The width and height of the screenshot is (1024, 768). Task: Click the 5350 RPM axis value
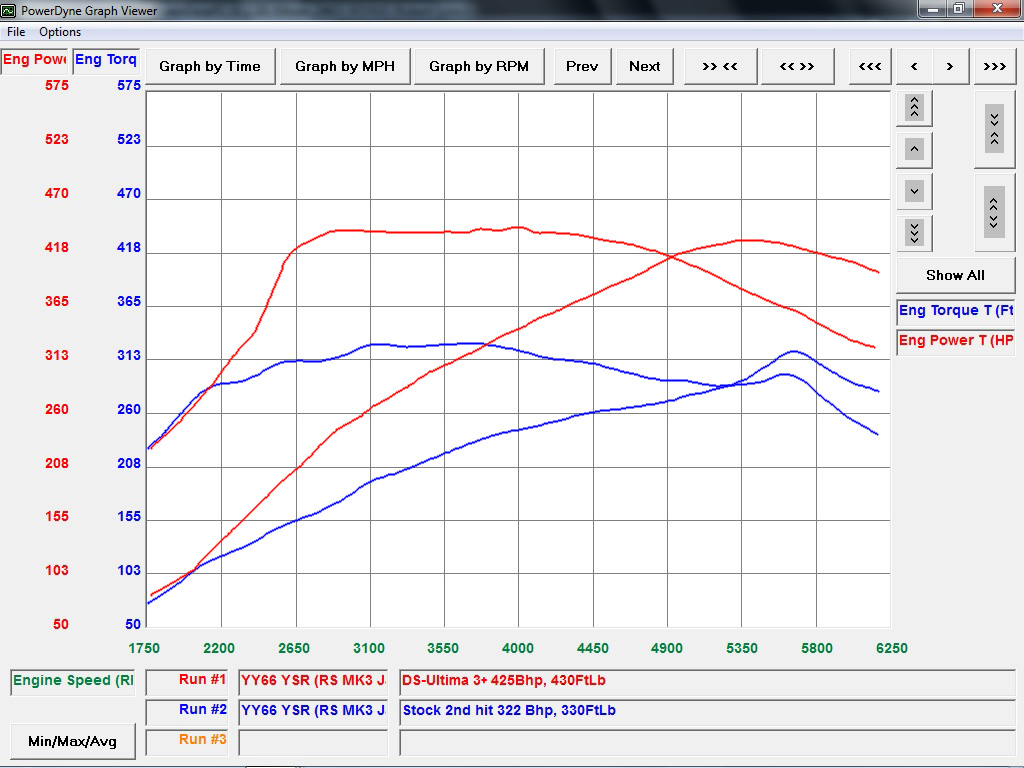tap(743, 648)
